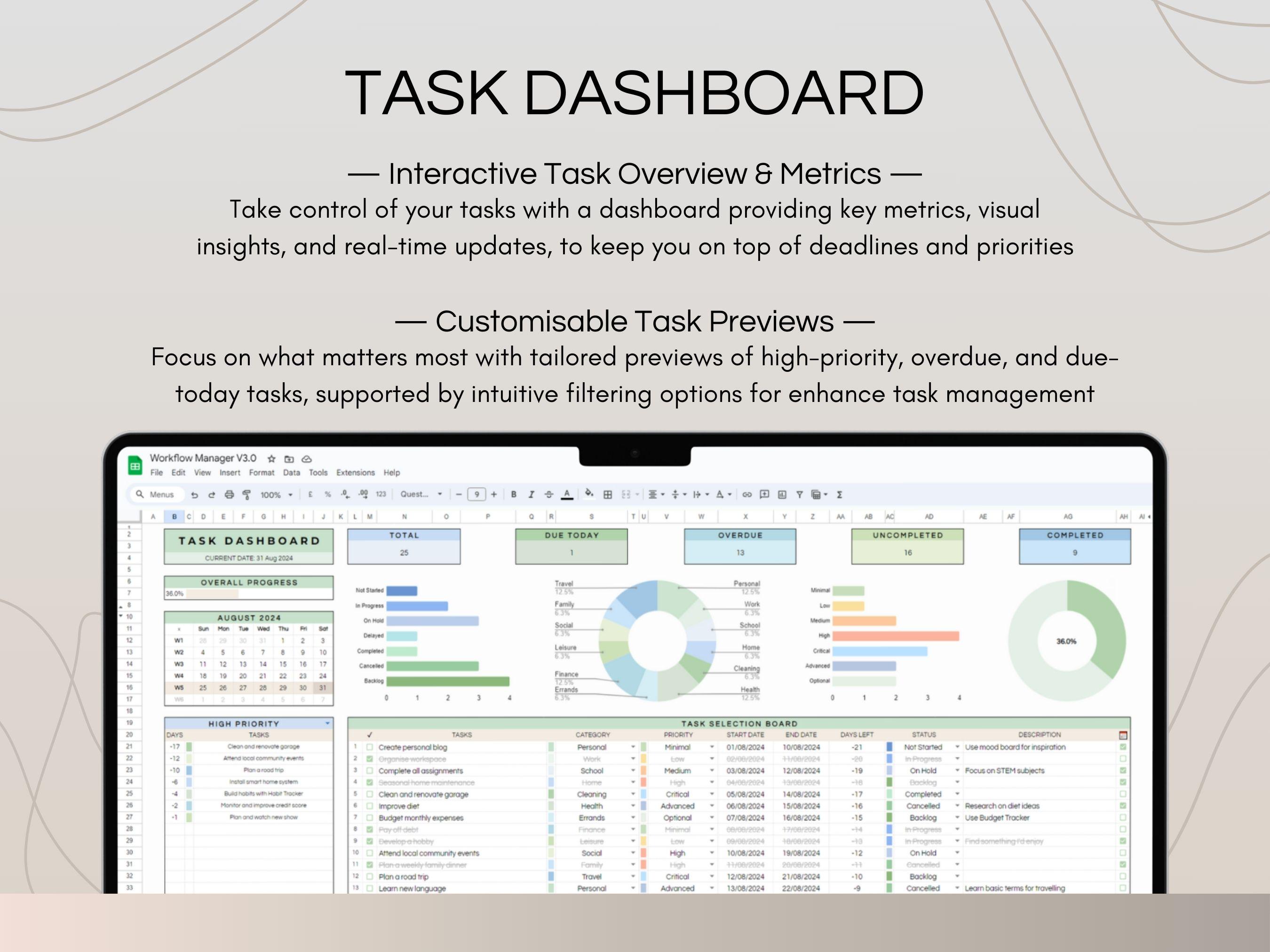1270x952 pixels.
Task: Open the High Priority panel dropdown arrow
Action: pyautogui.click(x=327, y=724)
